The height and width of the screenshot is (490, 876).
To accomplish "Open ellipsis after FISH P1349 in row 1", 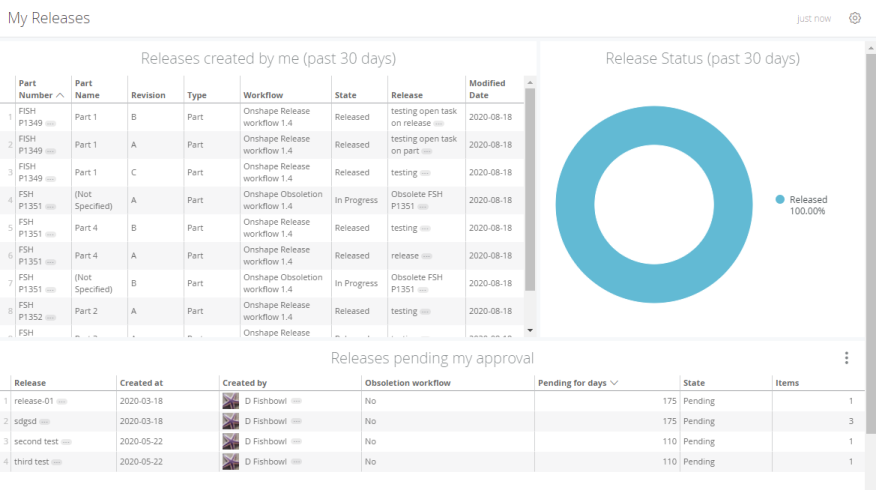I will (50, 123).
